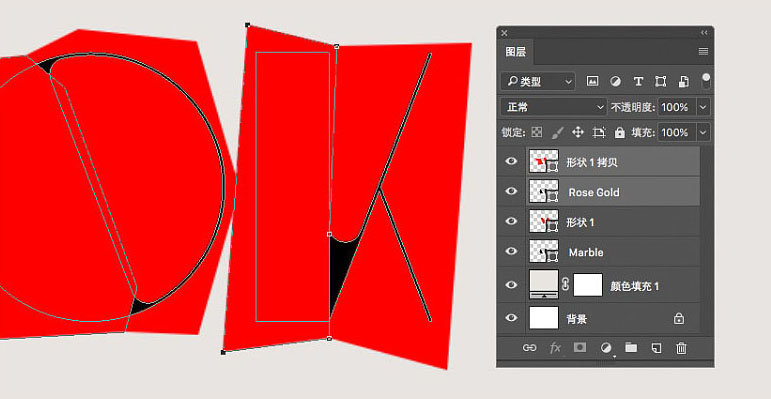Click the new group folder icon
The image size is (771, 399).
[631, 348]
